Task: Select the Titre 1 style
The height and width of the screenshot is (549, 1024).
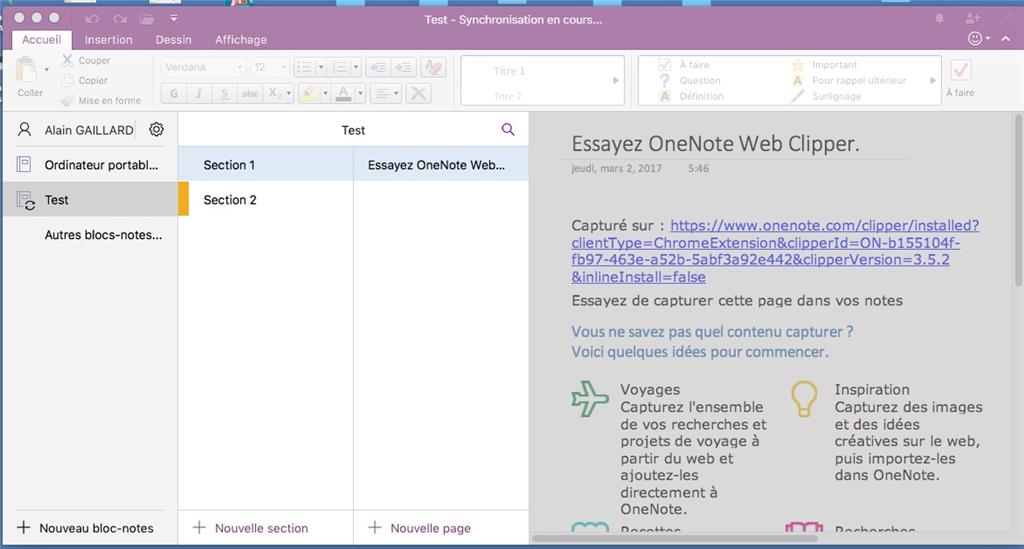Action: click(x=509, y=71)
